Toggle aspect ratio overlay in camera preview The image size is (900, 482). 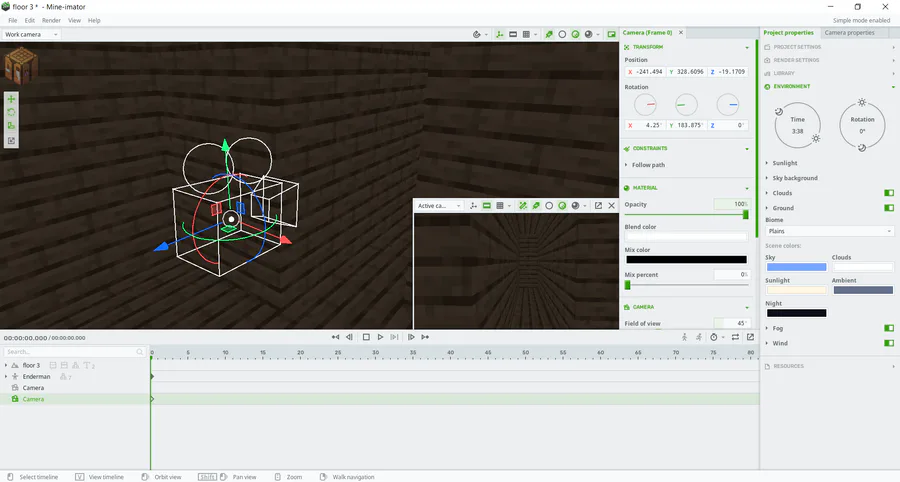pos(487,205)
